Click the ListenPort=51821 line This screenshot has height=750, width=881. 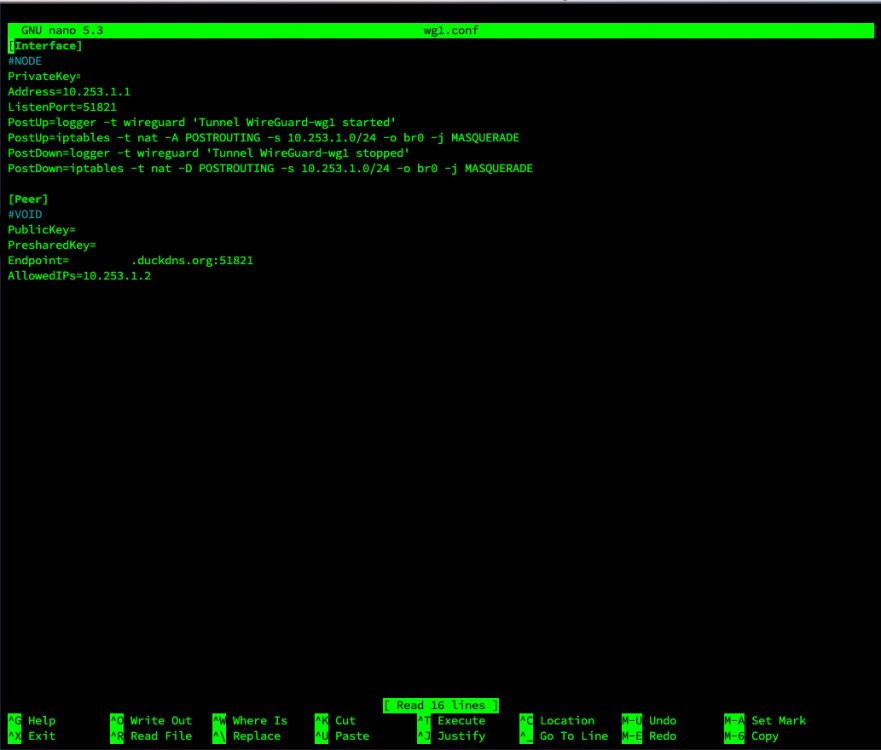(62, 107)
